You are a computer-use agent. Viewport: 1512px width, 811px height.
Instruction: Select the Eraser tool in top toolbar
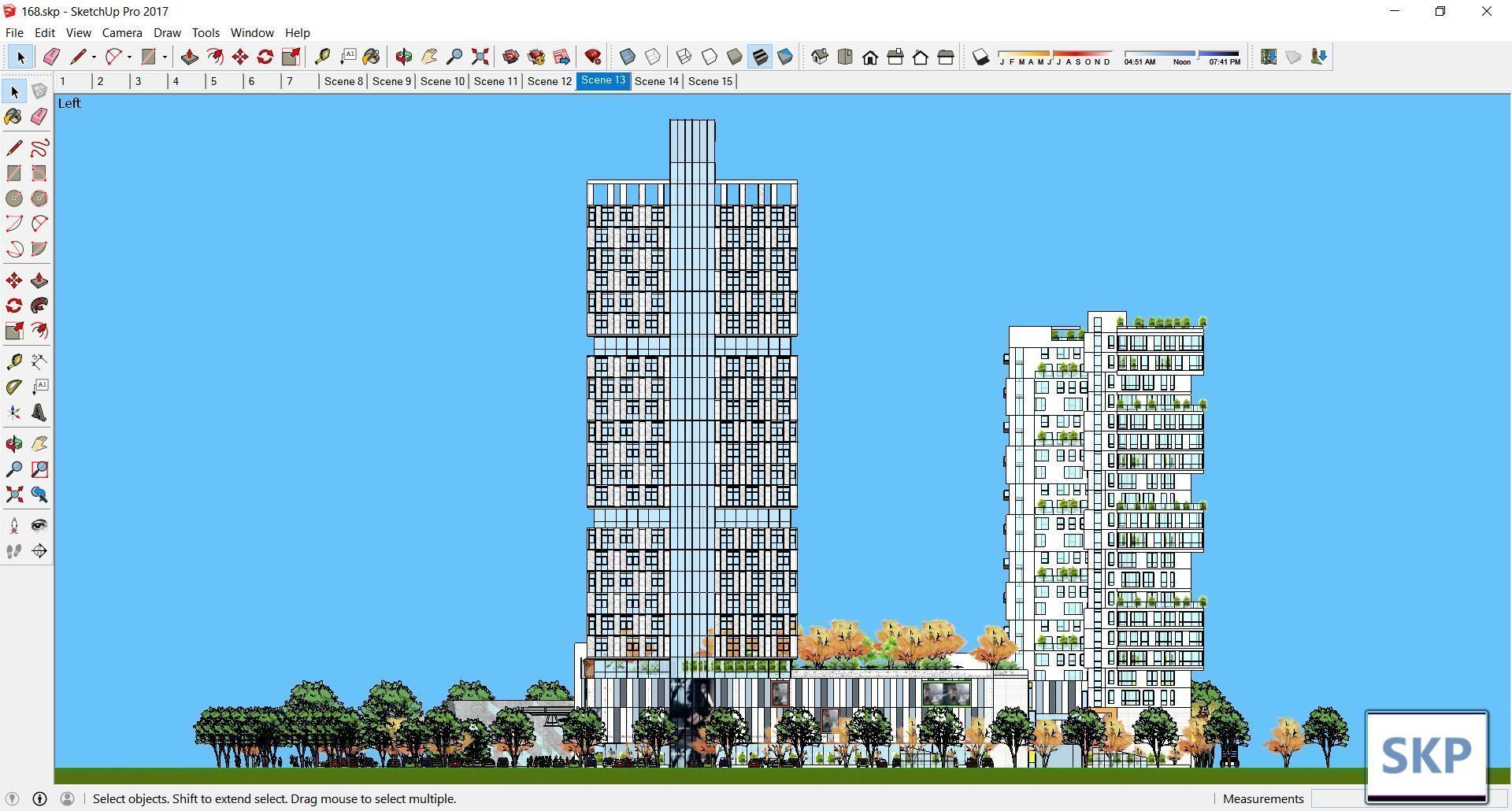52,57
